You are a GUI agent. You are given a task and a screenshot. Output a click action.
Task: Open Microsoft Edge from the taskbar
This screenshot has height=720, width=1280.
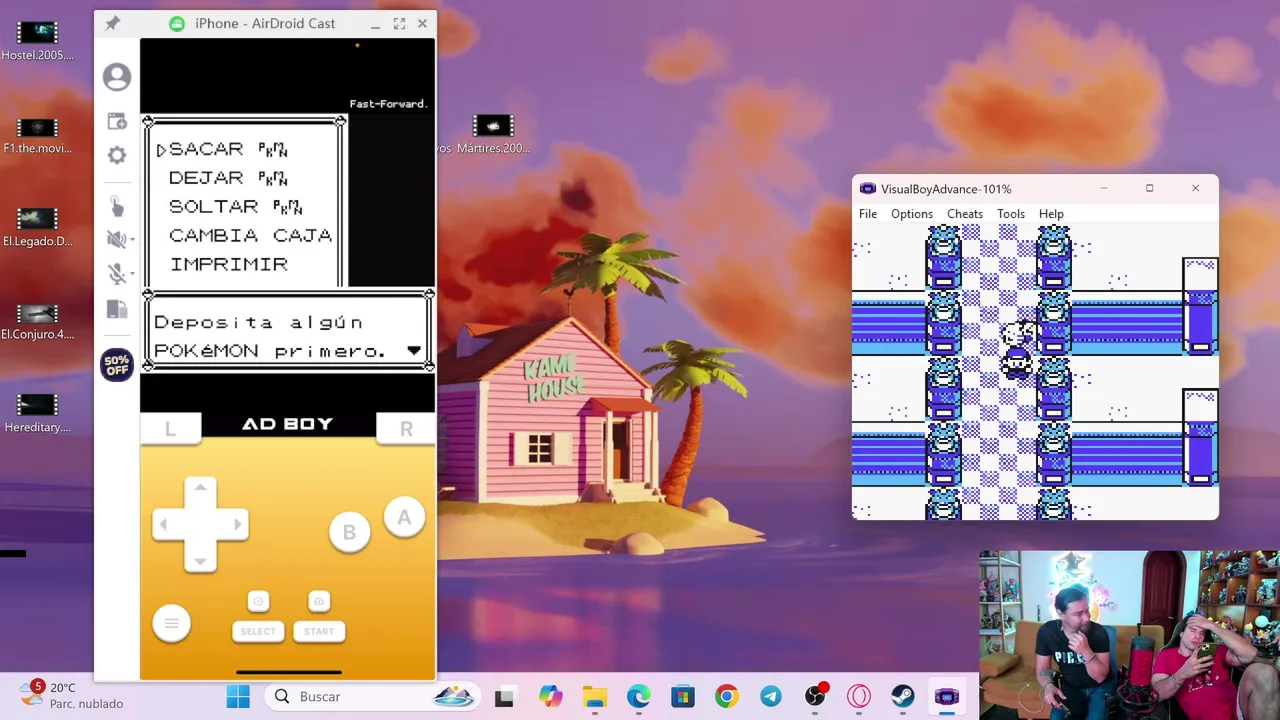tap(639, 697)
